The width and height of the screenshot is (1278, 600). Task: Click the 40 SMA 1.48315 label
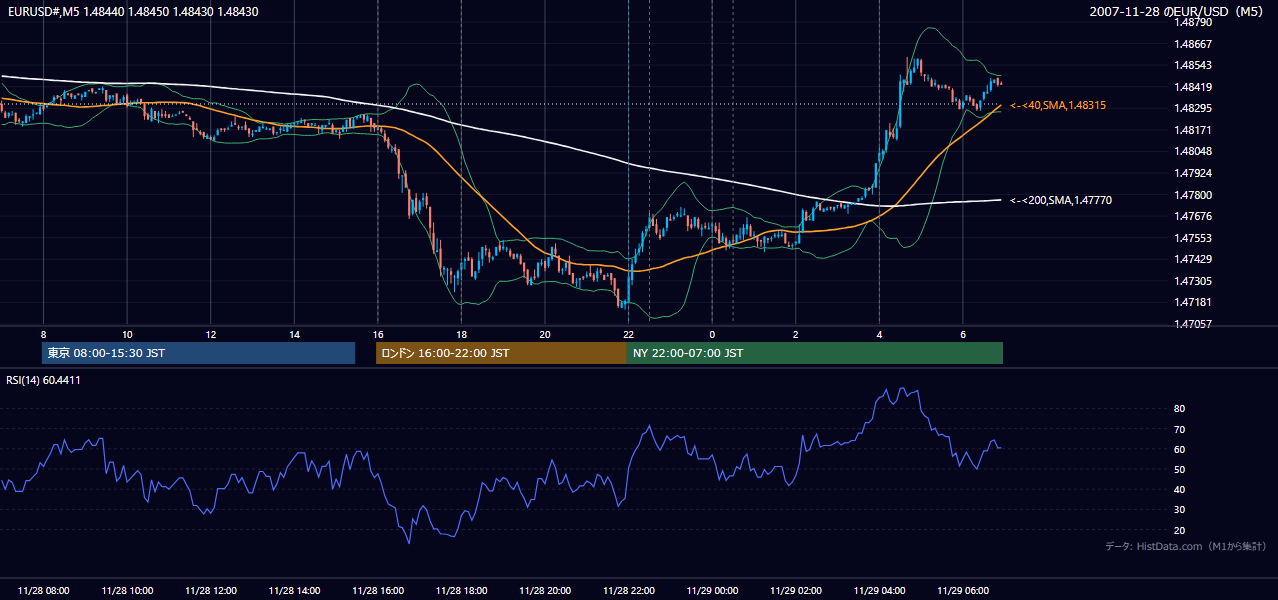tap(1058, 105)
